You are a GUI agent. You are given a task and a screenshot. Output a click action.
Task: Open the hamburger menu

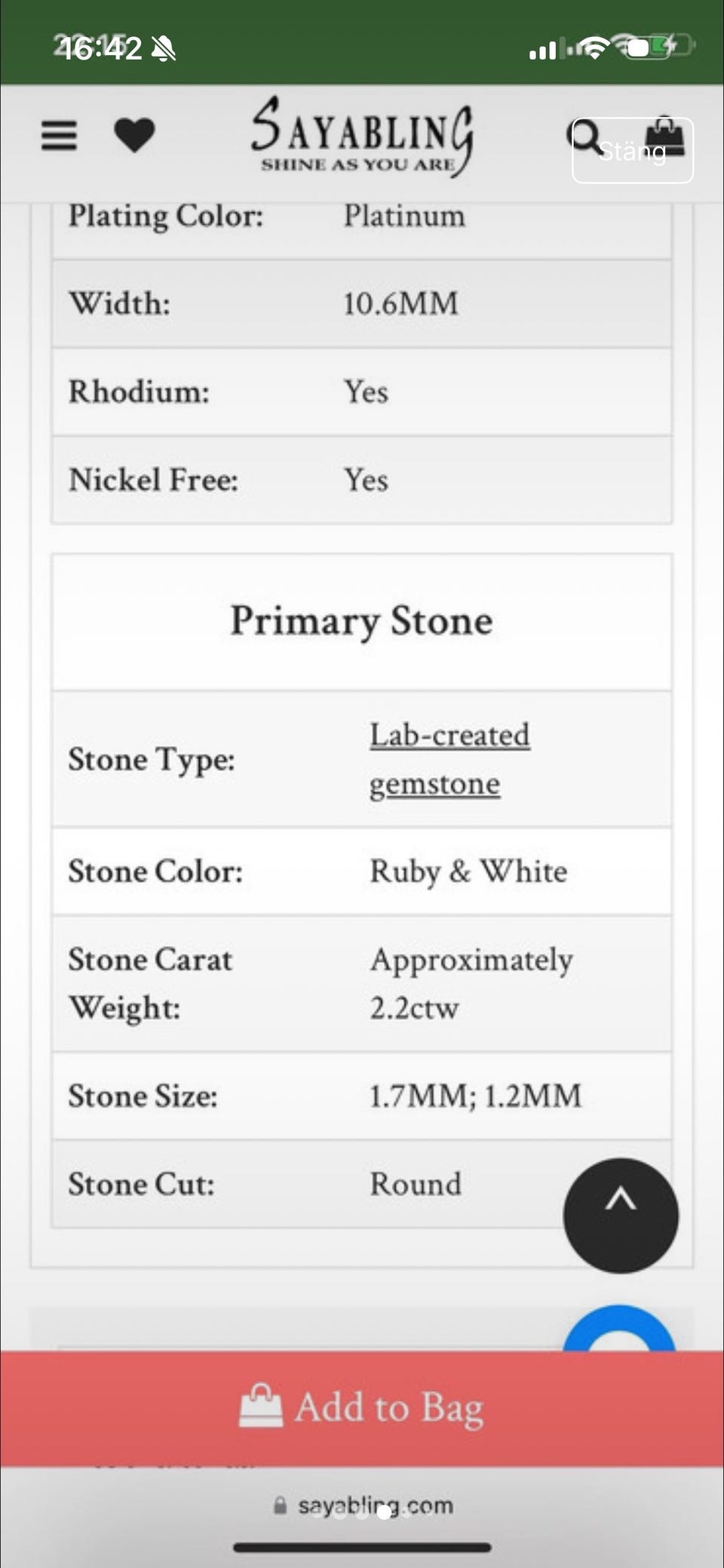59,136
